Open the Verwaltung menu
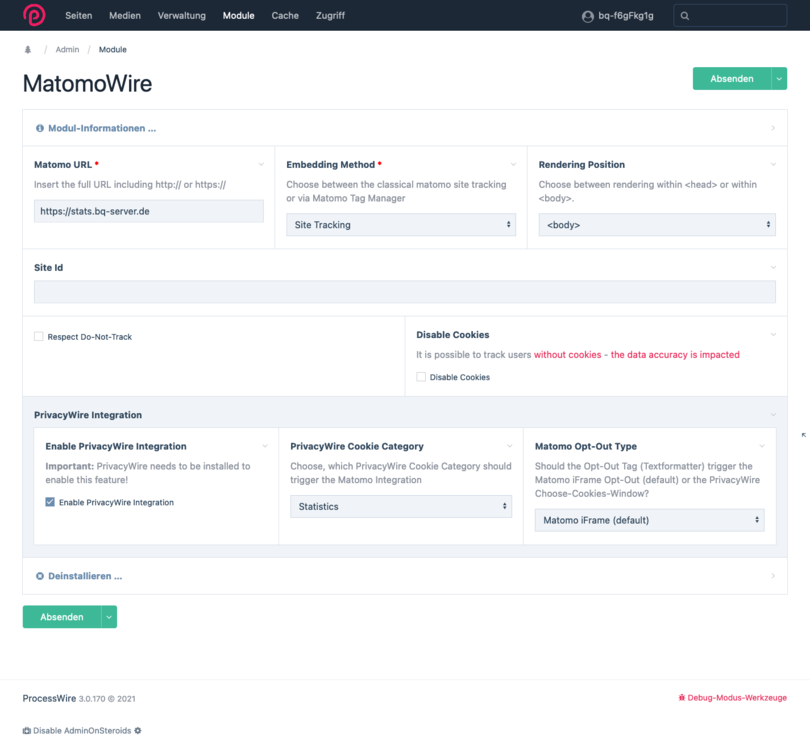The width and height of the screenshot is (810, 750). tap(182, 16)
